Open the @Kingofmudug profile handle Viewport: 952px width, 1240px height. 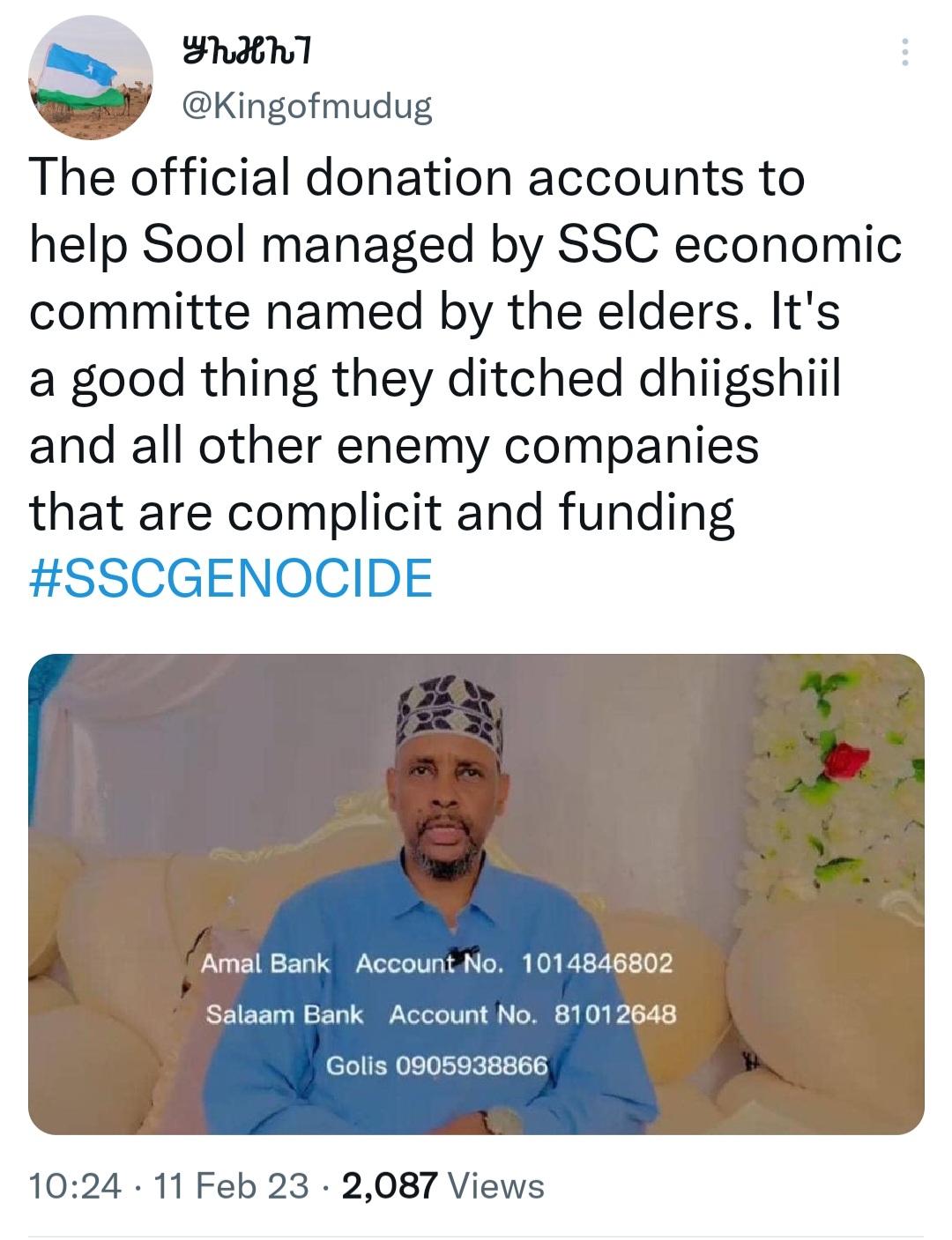coord(306,107)
